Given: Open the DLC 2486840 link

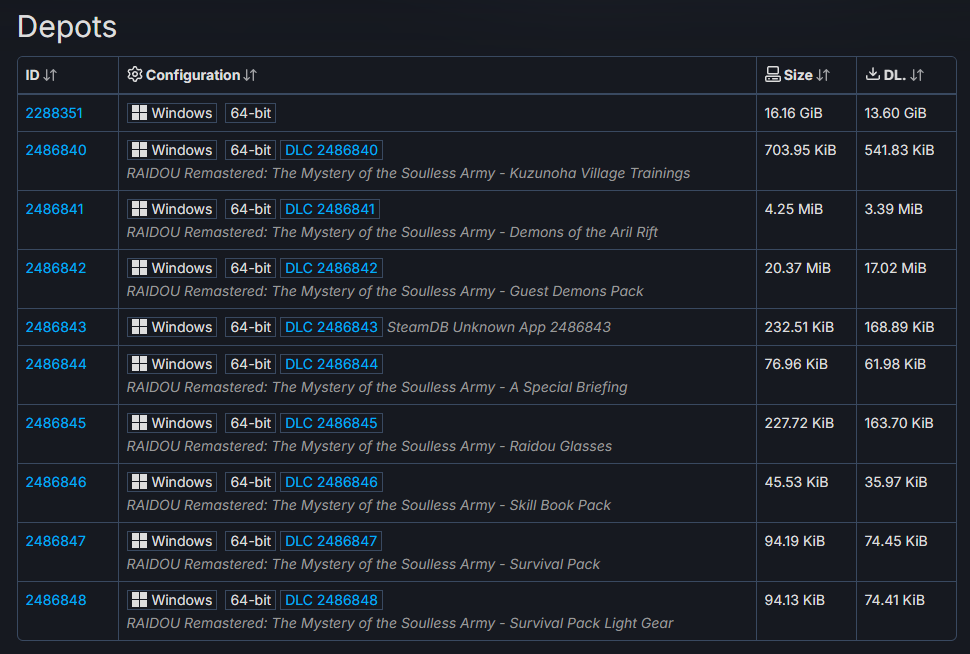Looking at the screenshot, I should (331, 150).
